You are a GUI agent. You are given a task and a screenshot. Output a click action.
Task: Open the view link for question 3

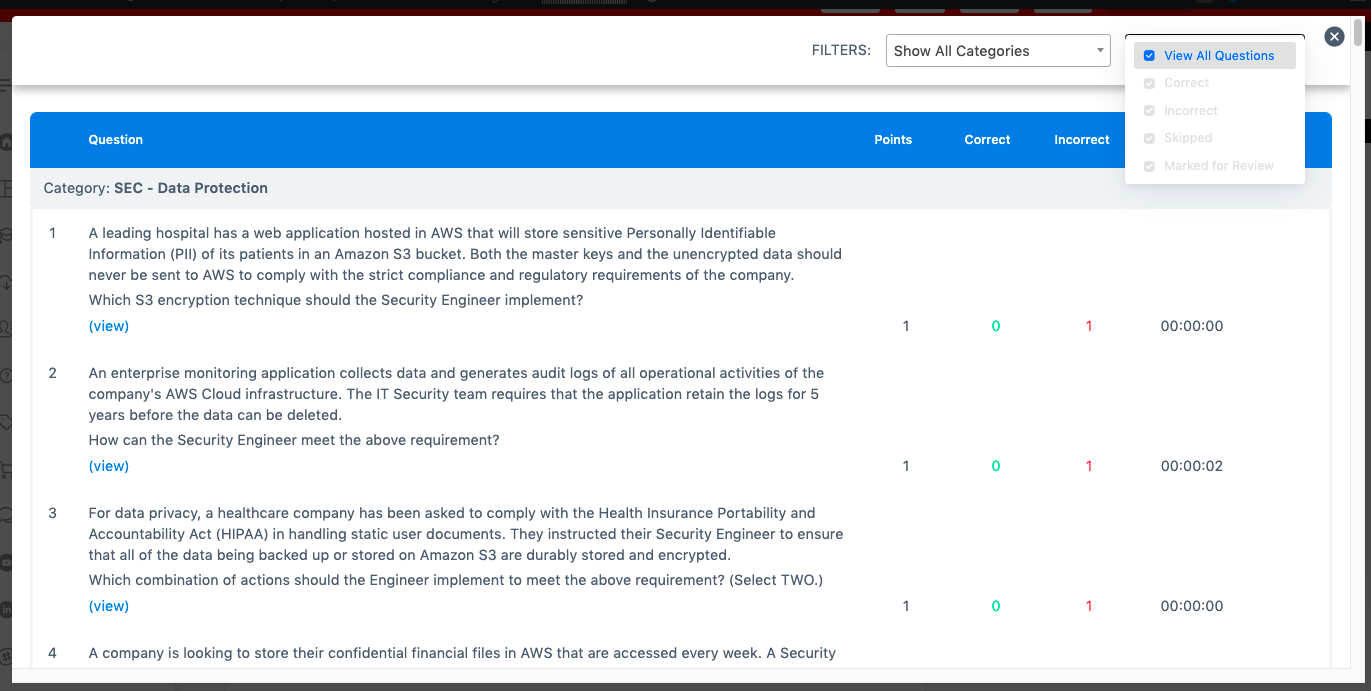[x=109, y=606]
